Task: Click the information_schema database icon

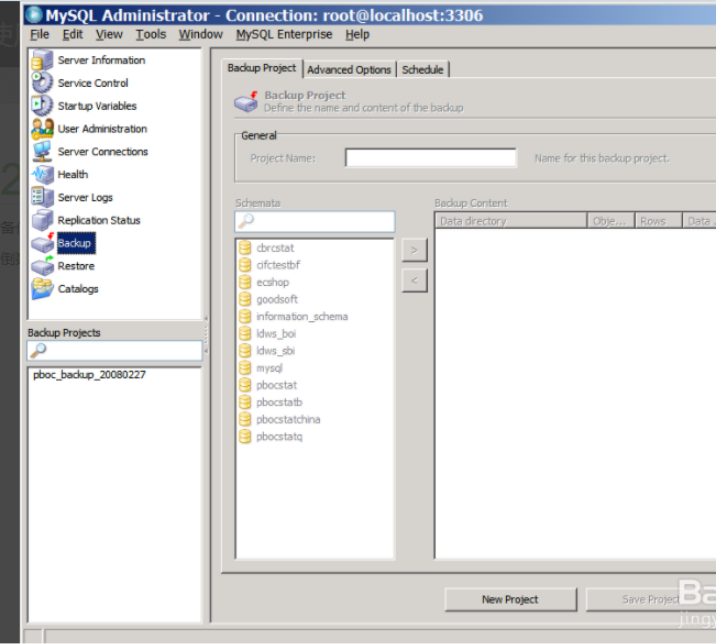Action: click(245, 316)
